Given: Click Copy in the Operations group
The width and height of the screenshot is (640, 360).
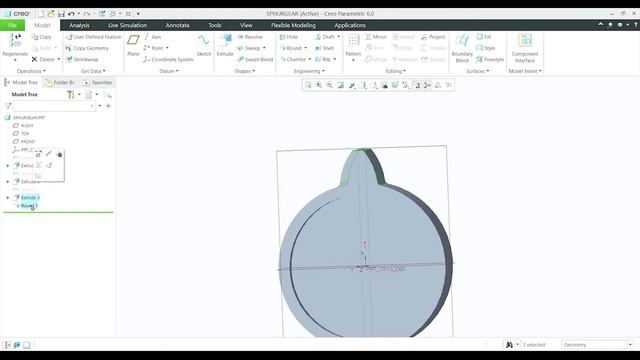Looking at the screenshot, I should (42, 37).
